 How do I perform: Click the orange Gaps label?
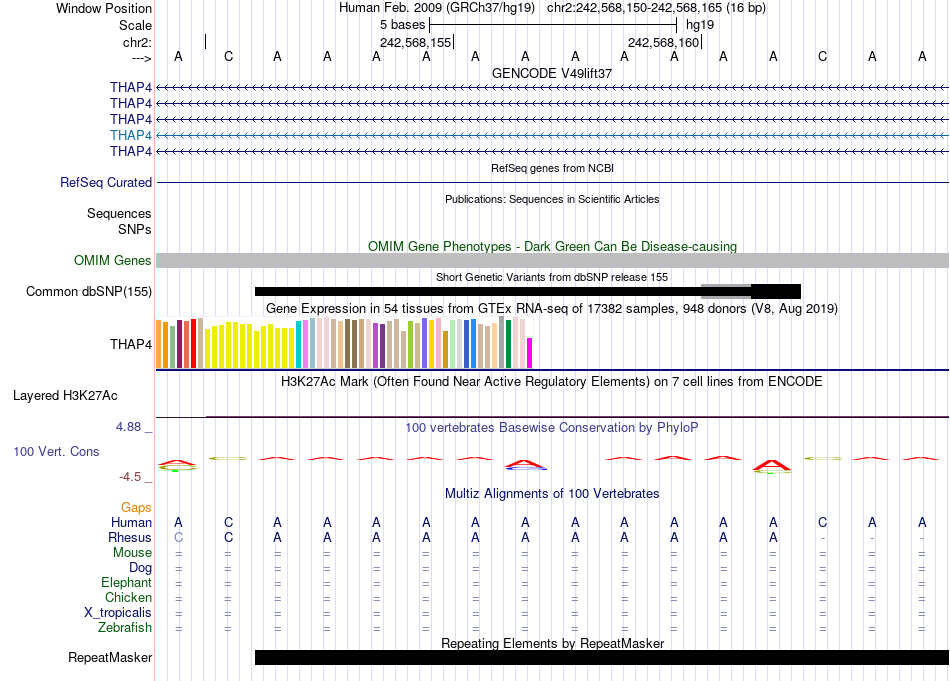(x=136, y=507)
